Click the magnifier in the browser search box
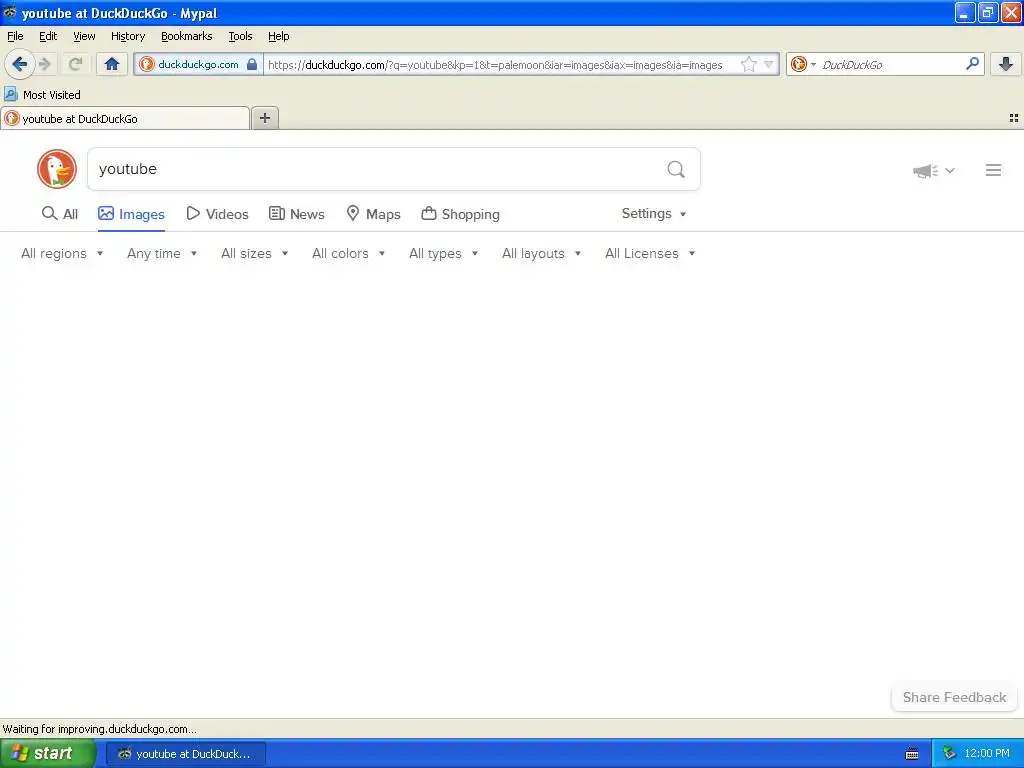Screen dimensions: 1024x768 tap(972, 64)
